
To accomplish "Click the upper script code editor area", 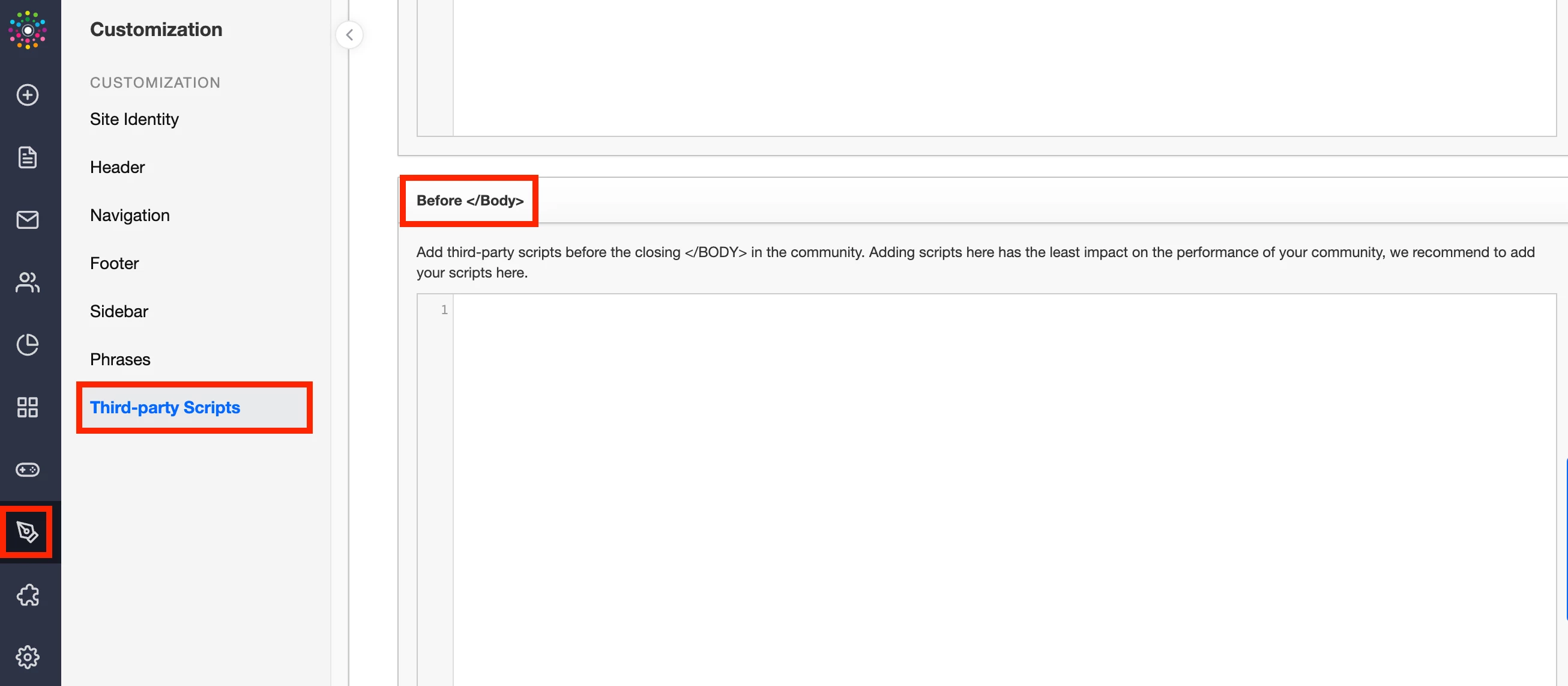I will coord(1004,68).
